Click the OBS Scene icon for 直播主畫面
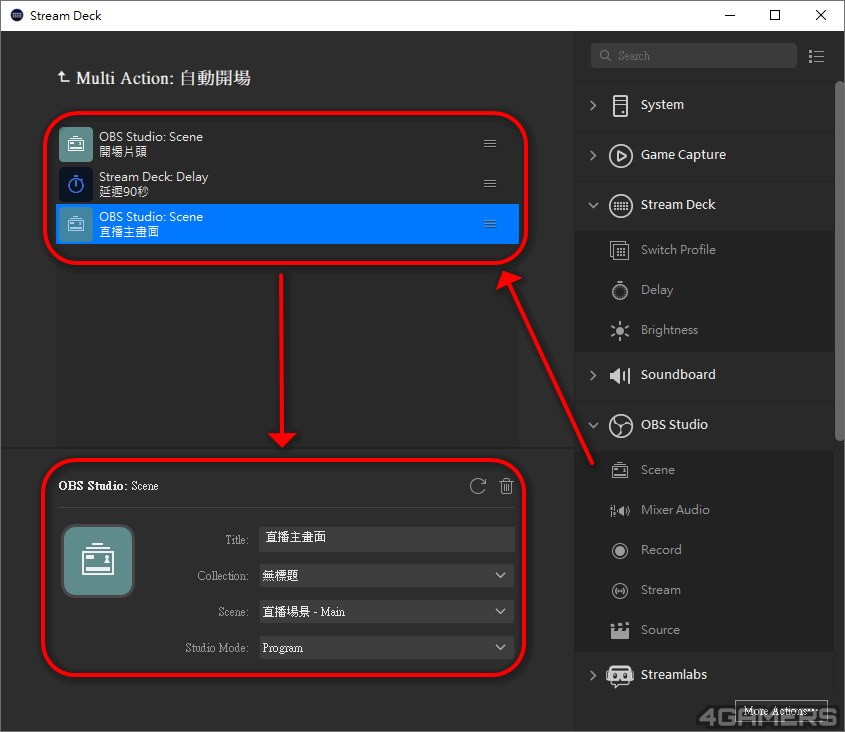Screen dimensions: 845x732 (76, 224)
